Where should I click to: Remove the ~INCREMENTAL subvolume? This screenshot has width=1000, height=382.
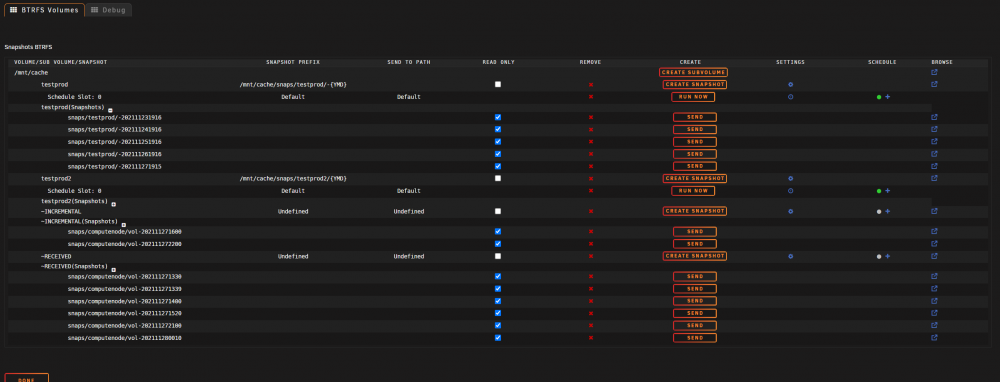pos(591,211)
